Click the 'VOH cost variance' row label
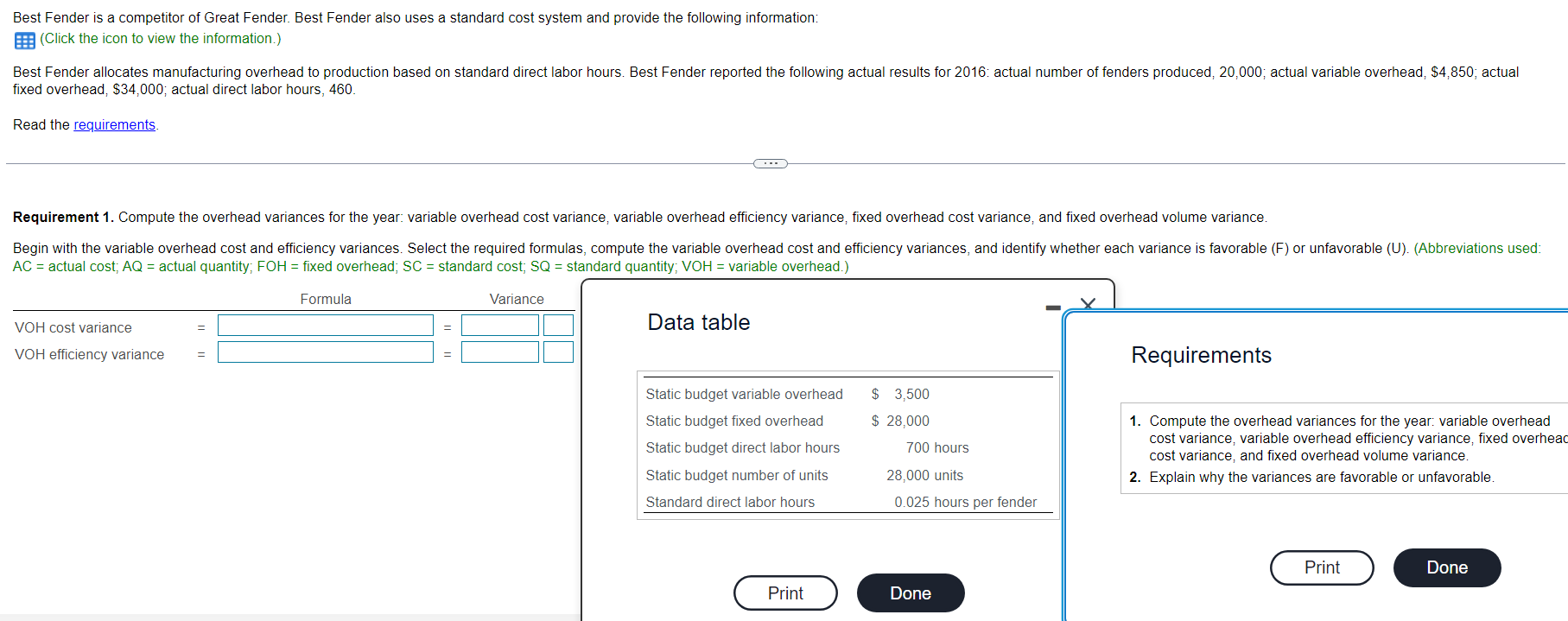 pos(73,328)
